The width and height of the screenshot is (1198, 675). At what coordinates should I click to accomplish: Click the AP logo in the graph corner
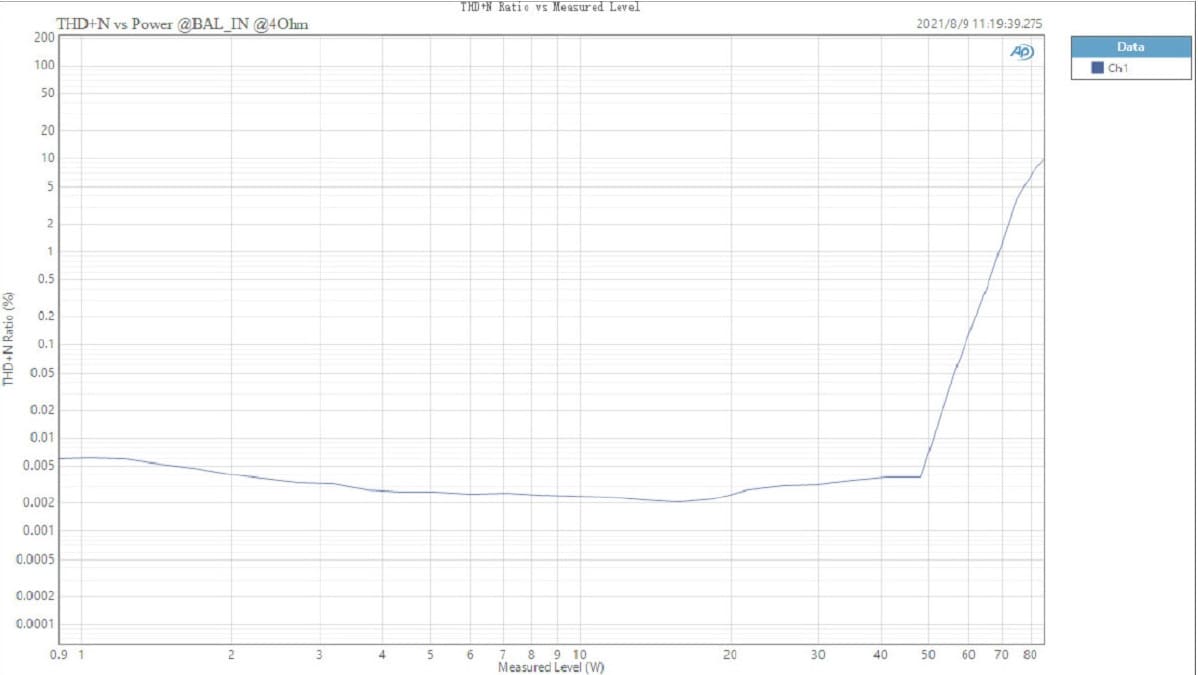[1022, 51]
